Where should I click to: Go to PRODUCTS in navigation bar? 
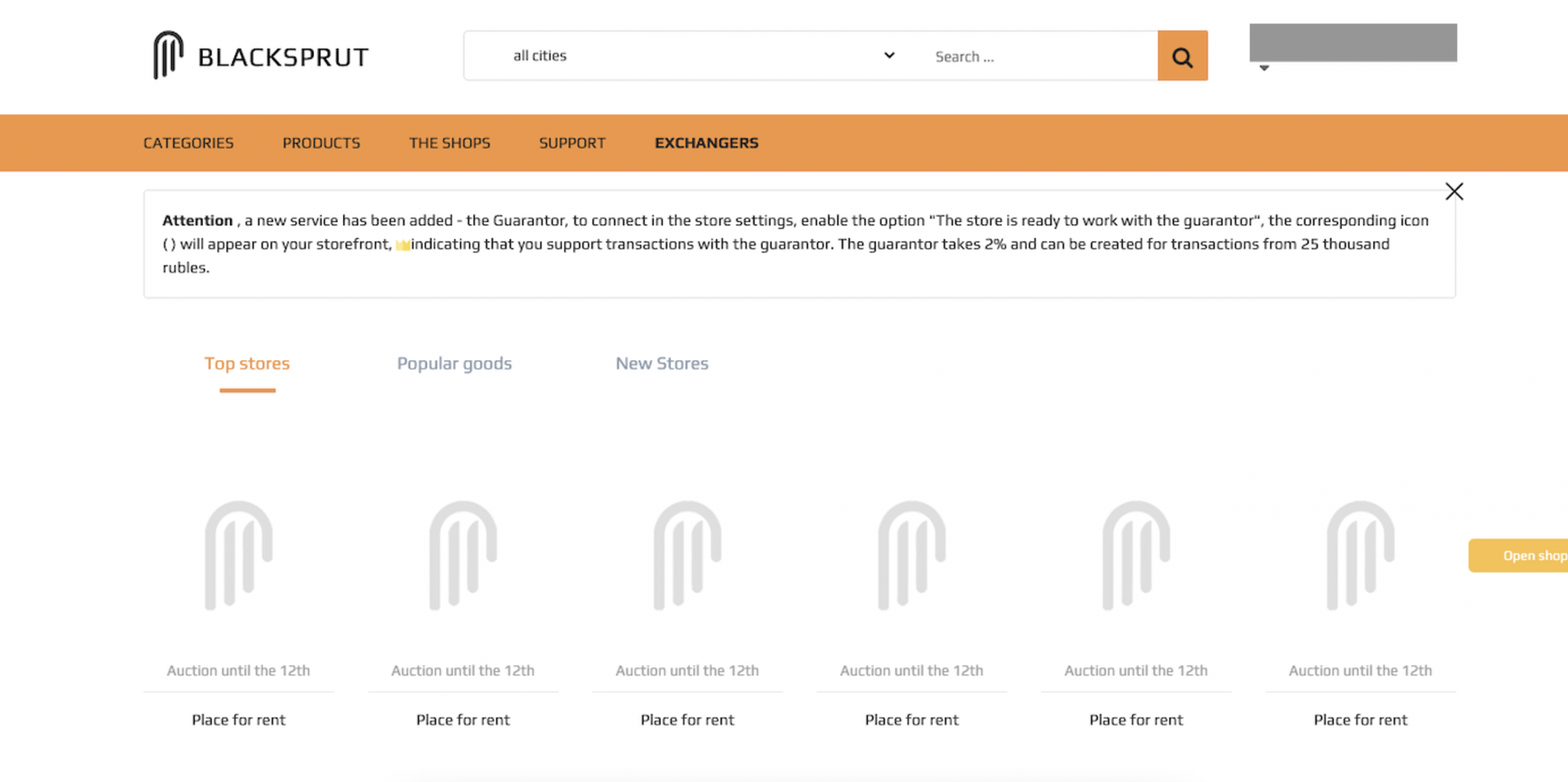tap(321, 143)
